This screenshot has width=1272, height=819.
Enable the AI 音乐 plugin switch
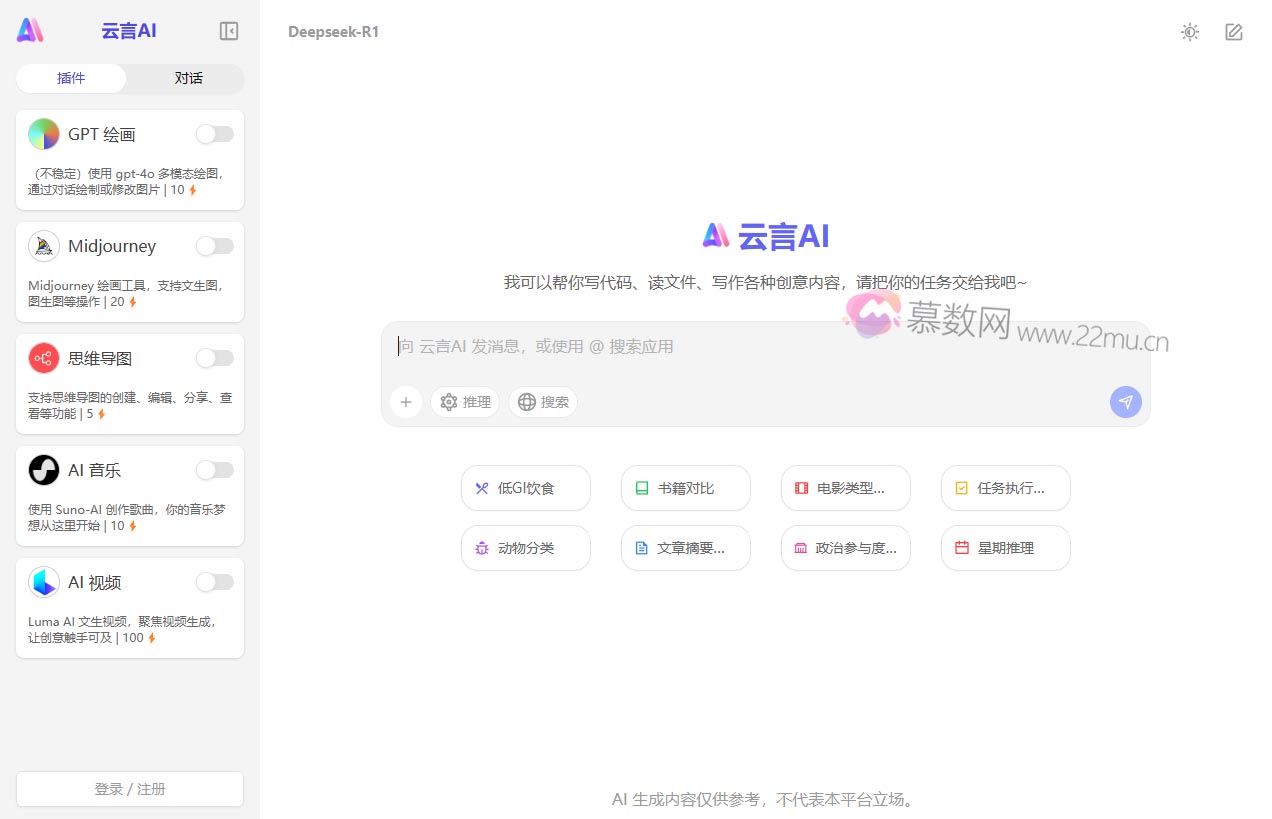point(214,469)
